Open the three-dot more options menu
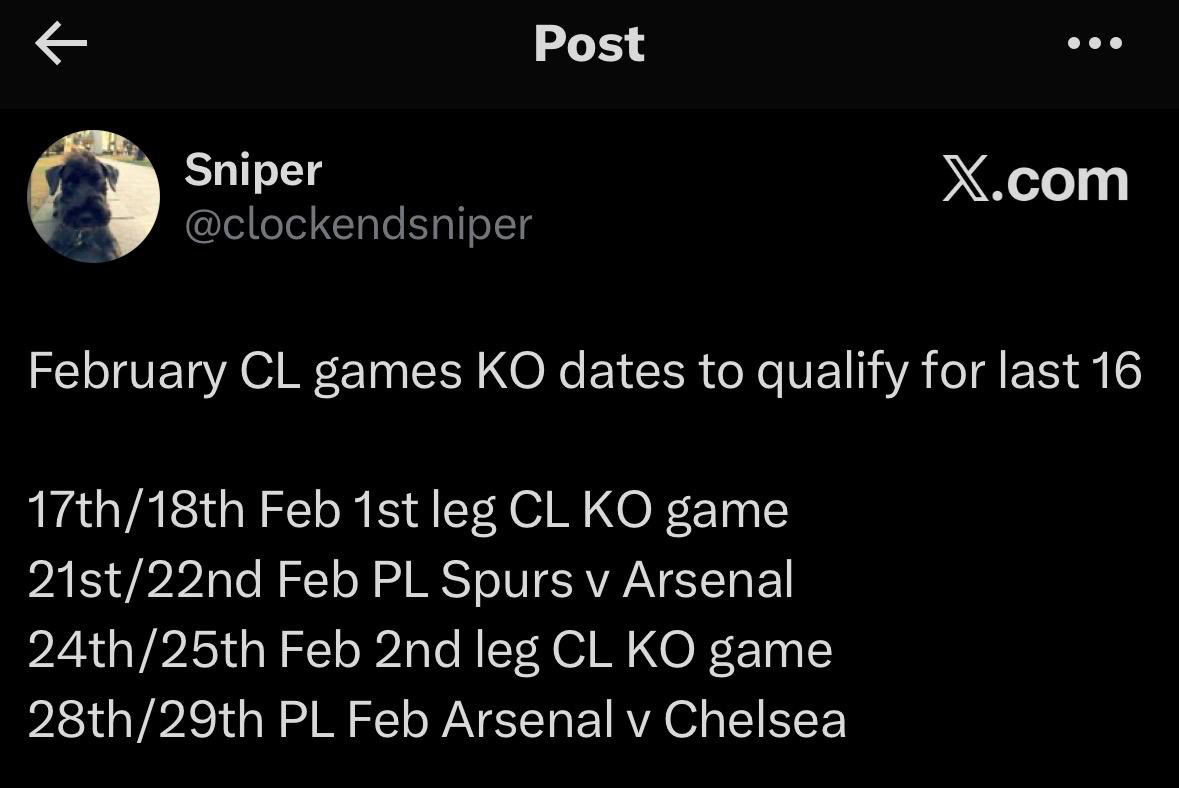1179x788 pixels. coord(1095,44)
